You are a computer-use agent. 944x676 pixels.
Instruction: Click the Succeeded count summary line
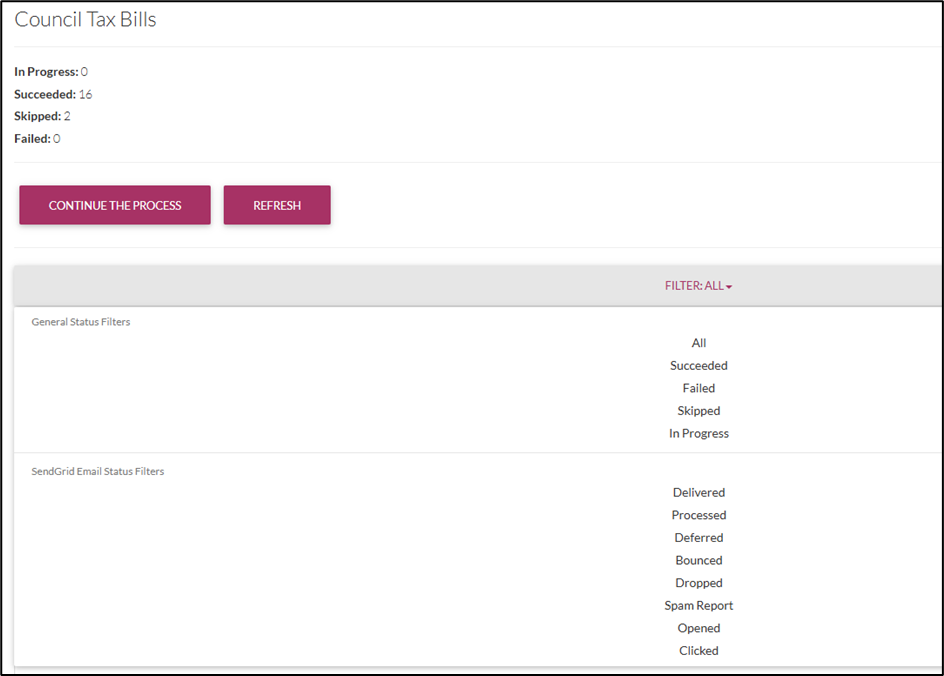(x=53, y=94)
